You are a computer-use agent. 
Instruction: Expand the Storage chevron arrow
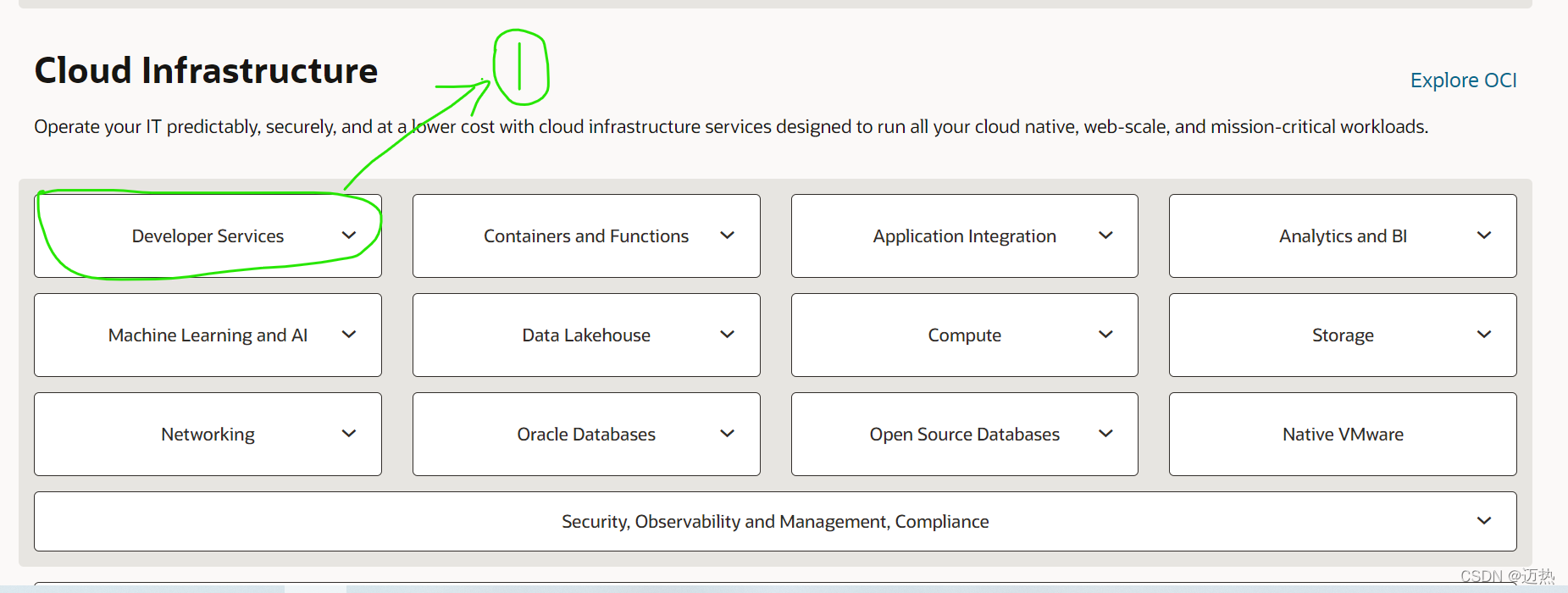(x=1484, y=335)
